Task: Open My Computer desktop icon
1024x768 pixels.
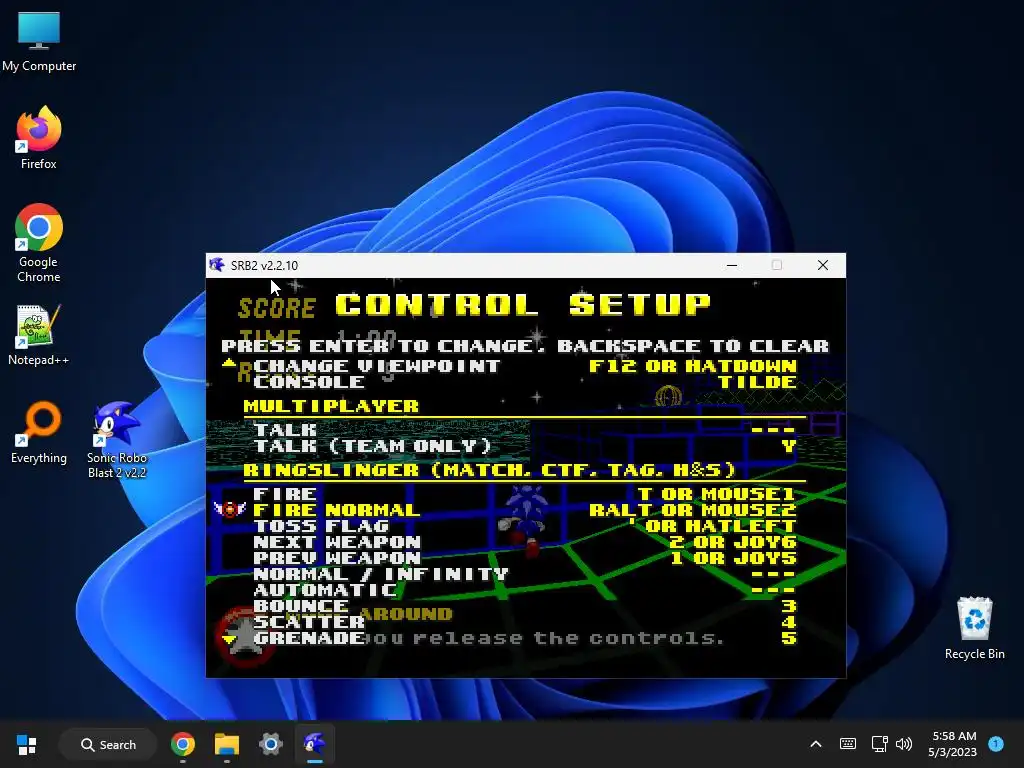Action: pos(39,41)
